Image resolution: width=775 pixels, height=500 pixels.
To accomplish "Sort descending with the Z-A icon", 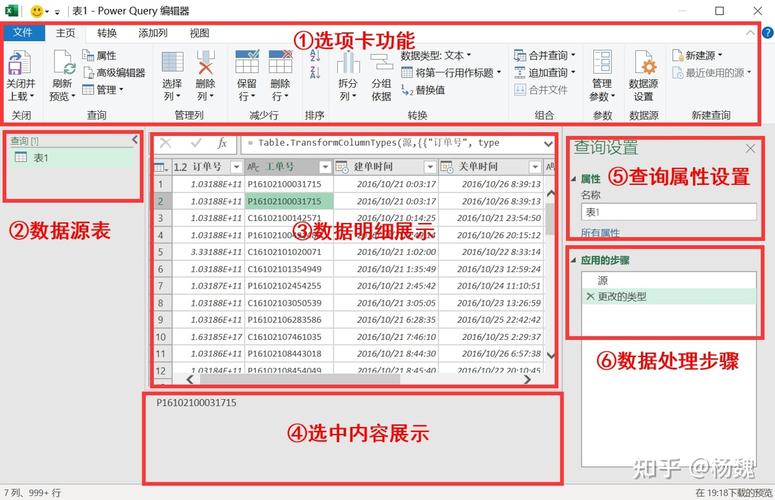I will tap(315, 73).
